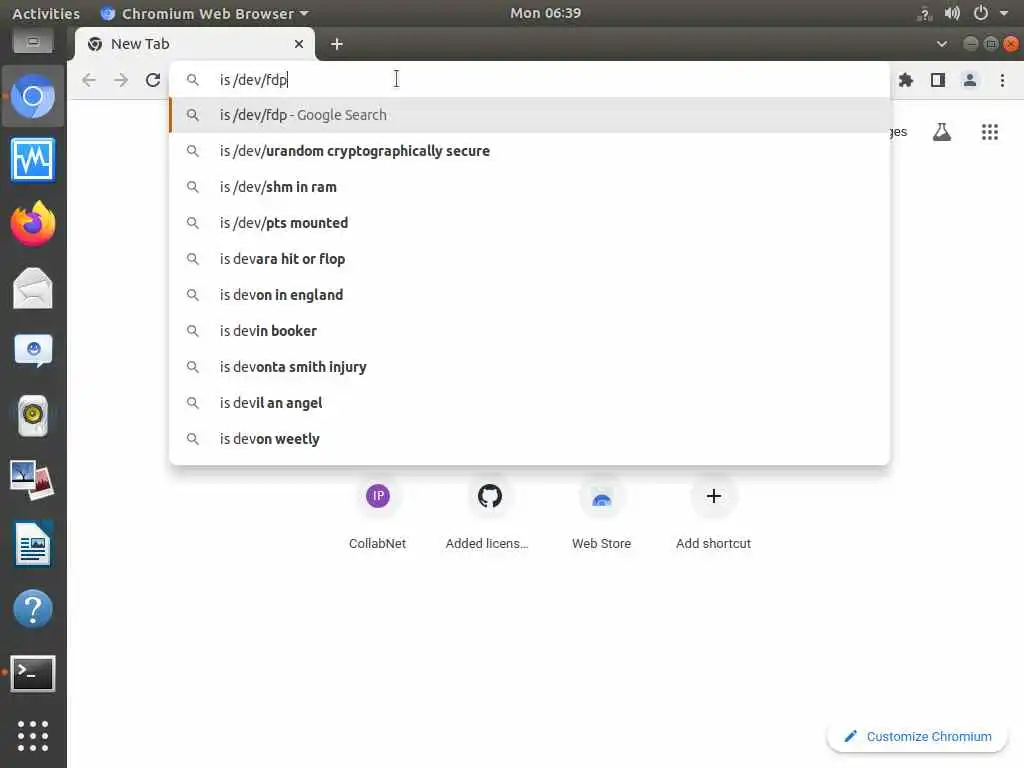Screen dimensions: 1024x768
Task: Open Shotwell photo viewer in dock
Action: (x=32, y=480)
